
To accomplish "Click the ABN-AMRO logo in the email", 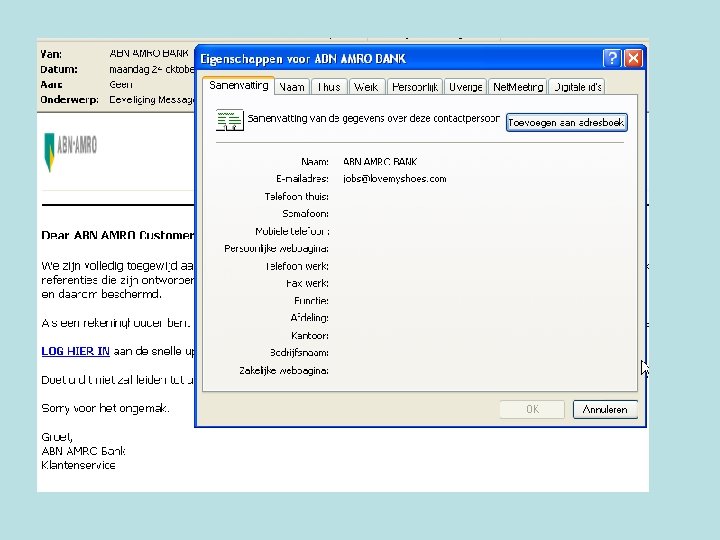I will coord(70,152).
